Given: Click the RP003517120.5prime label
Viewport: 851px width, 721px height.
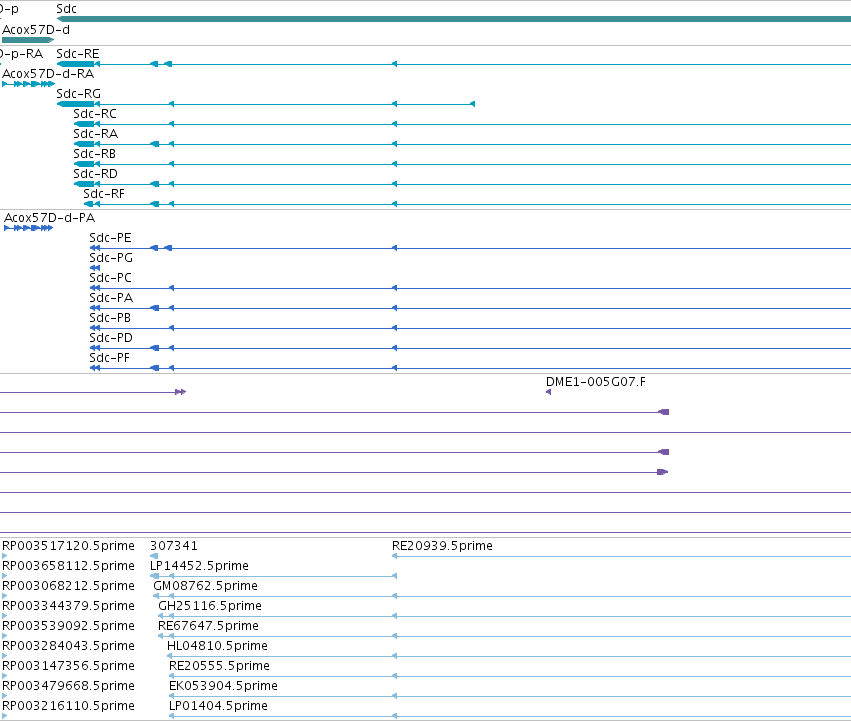Looking at the screenshot, I should pos(68,546).
